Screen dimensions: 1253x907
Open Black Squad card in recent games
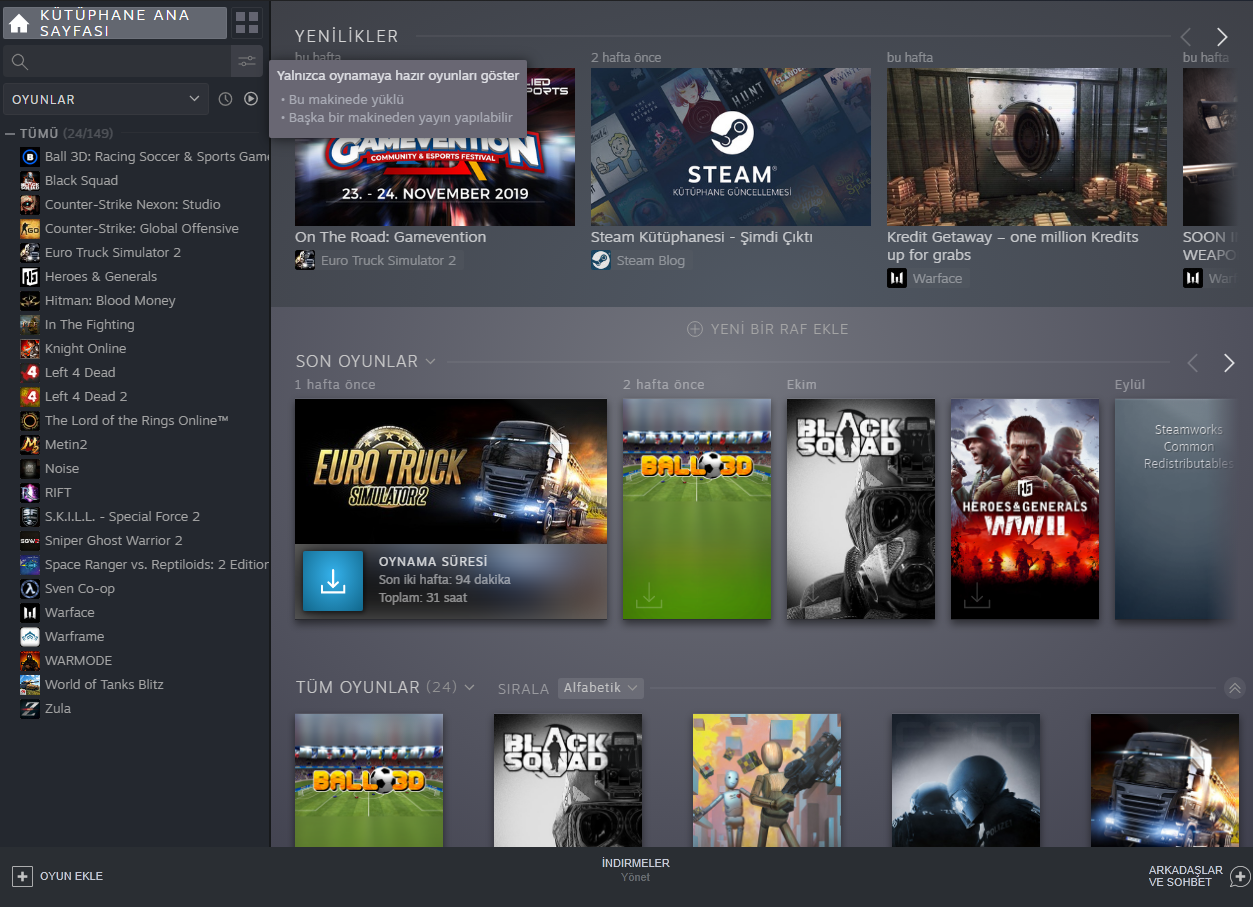point(861,509)
